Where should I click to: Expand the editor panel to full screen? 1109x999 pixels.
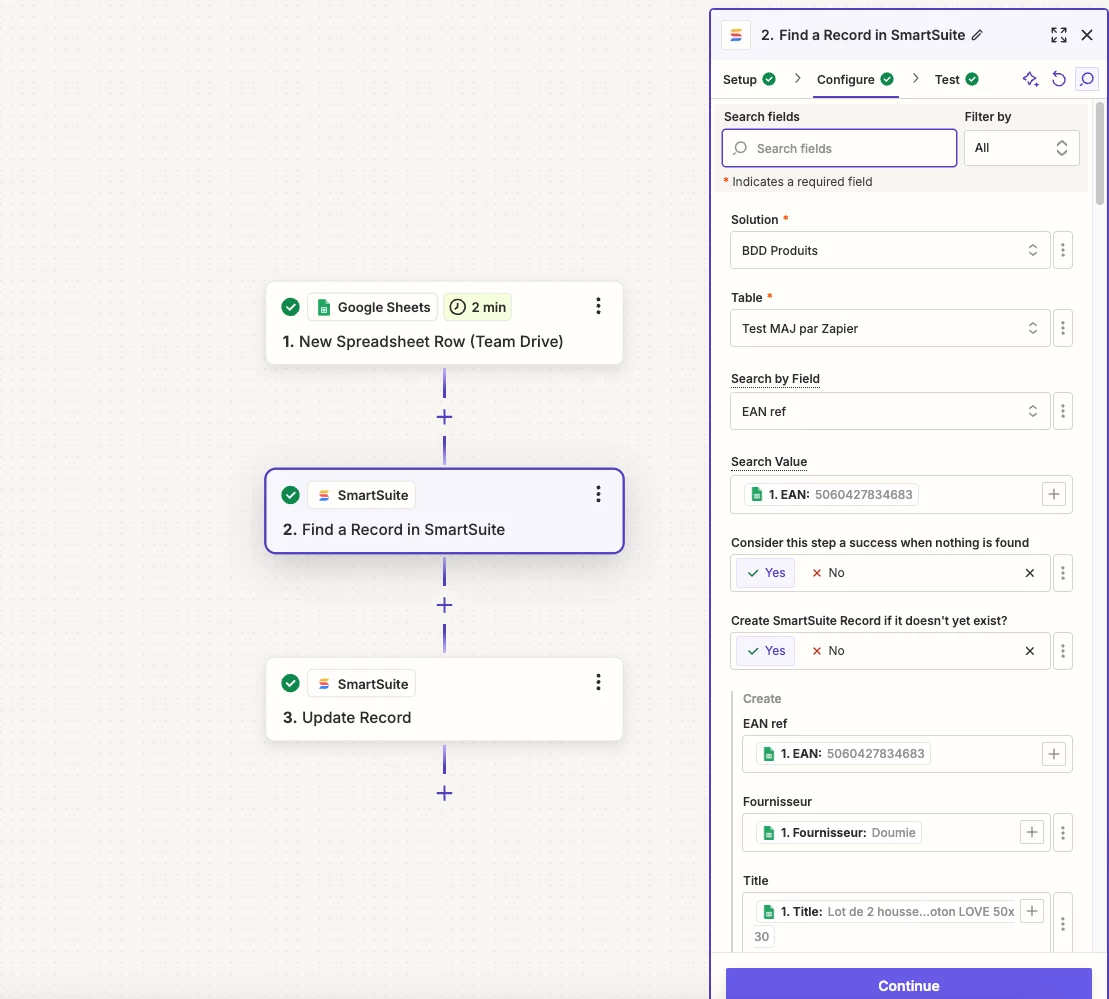coord(1059,35)
